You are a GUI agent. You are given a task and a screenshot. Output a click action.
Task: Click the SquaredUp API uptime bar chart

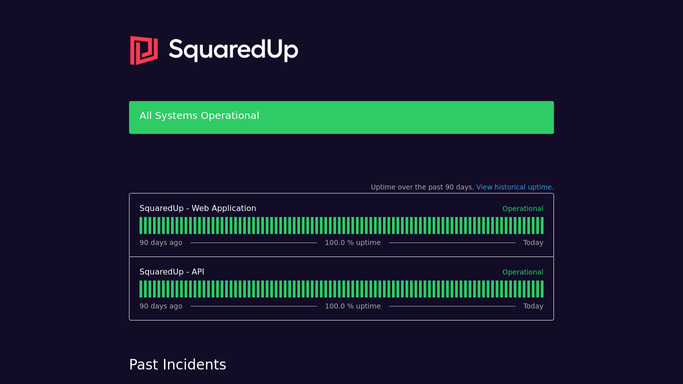[x=342, y=290]
